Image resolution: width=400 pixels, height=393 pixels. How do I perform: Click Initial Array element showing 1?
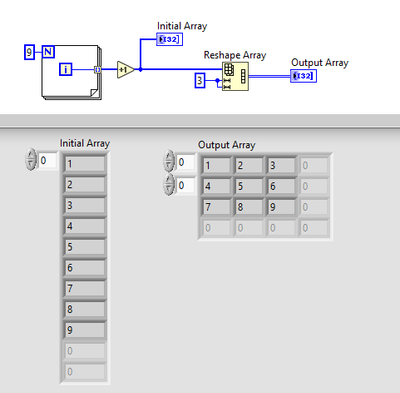pos(85,164)
